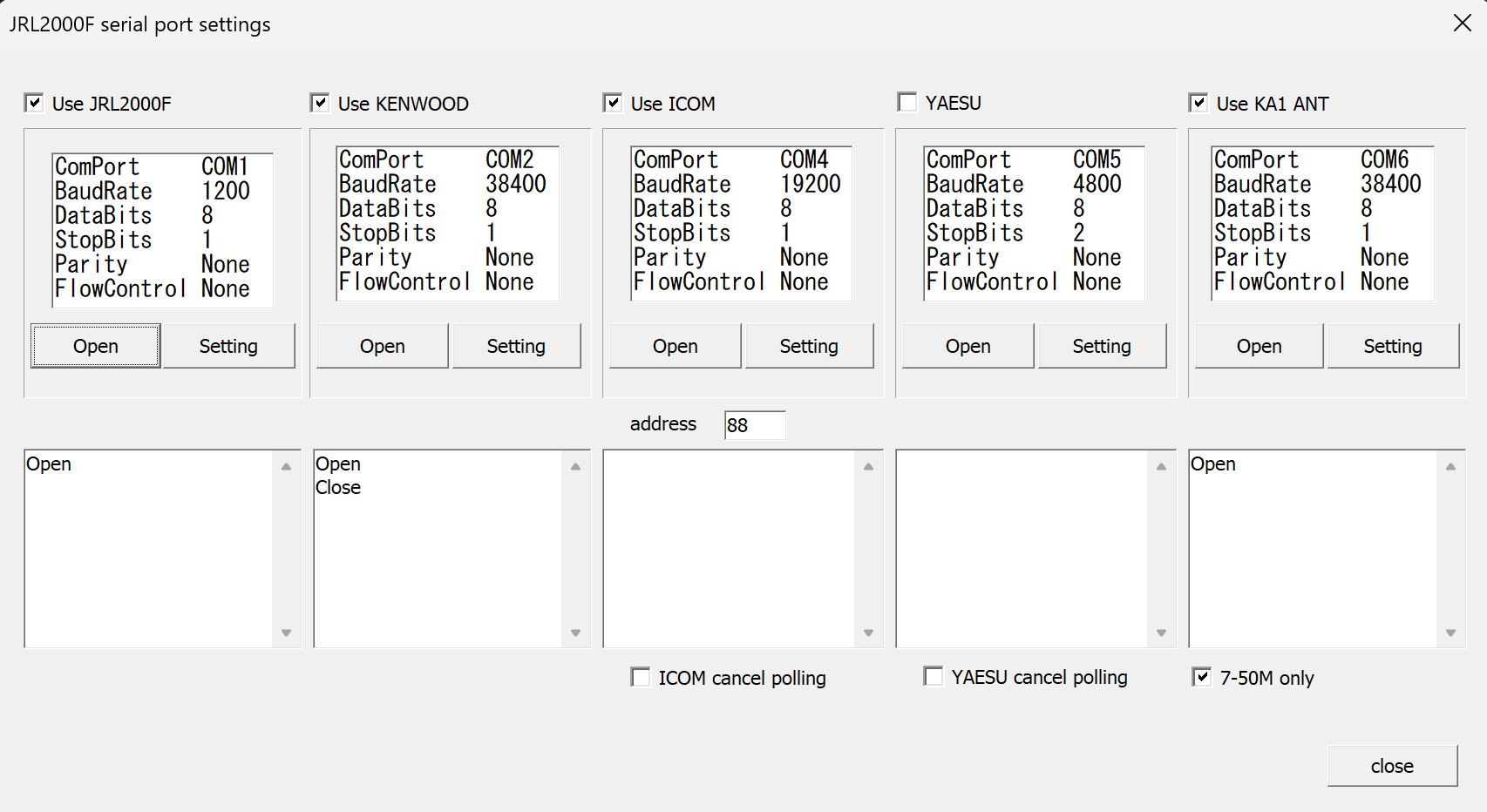Enable ICOM cancel polling
1487x812 pixels.
coord(641,678)
